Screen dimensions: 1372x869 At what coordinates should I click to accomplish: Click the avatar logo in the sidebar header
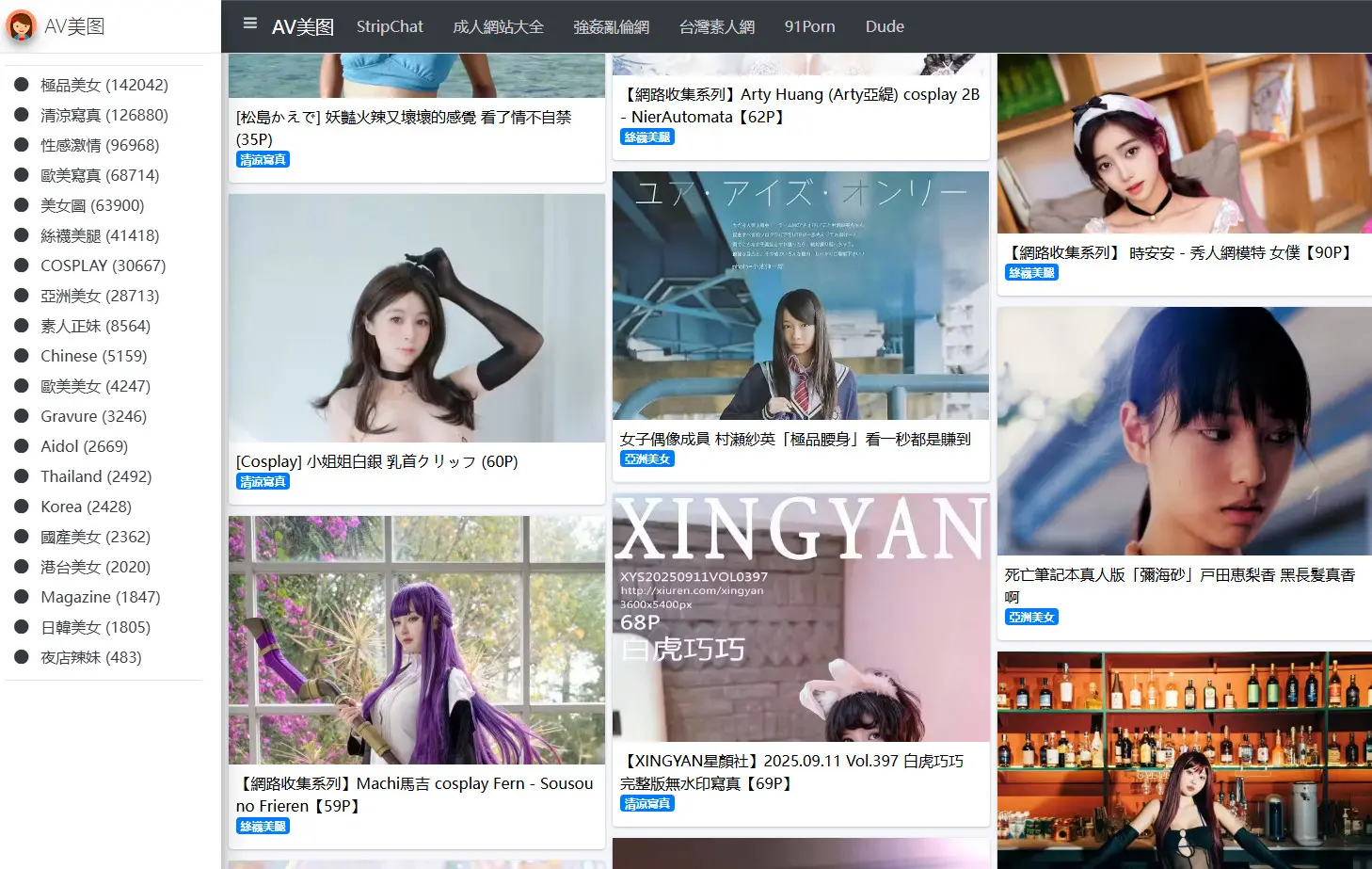tap(21, 25)
